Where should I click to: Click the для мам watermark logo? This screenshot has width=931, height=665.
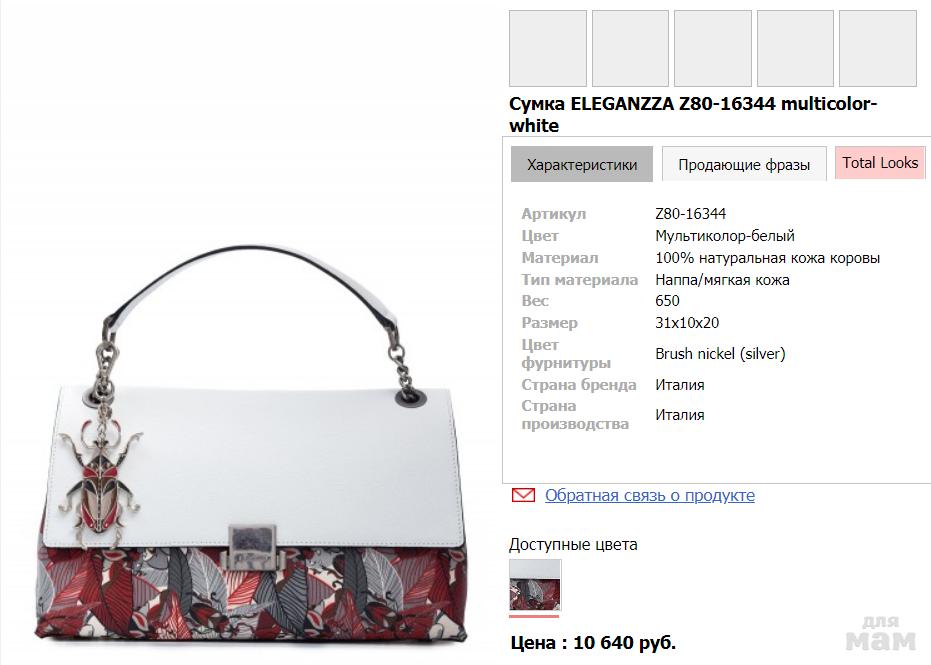click(x=881, y=633)
